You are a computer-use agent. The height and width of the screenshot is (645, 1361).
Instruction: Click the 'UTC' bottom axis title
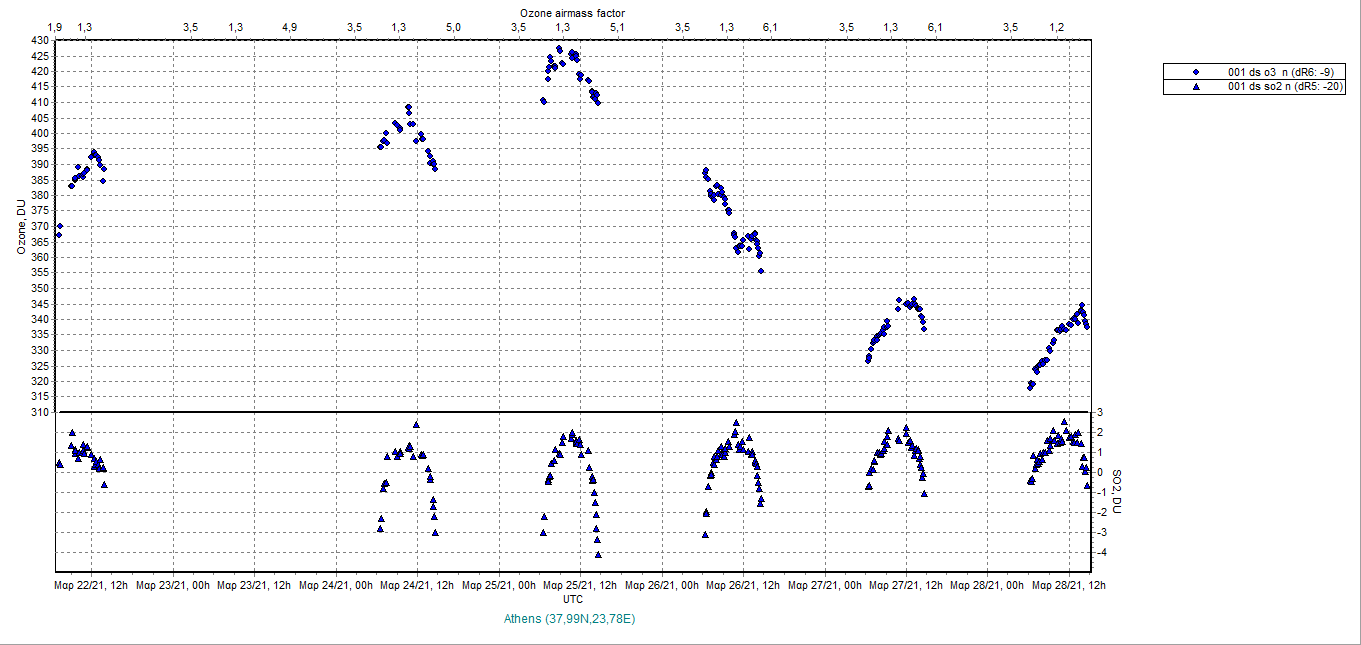(573, 599)
